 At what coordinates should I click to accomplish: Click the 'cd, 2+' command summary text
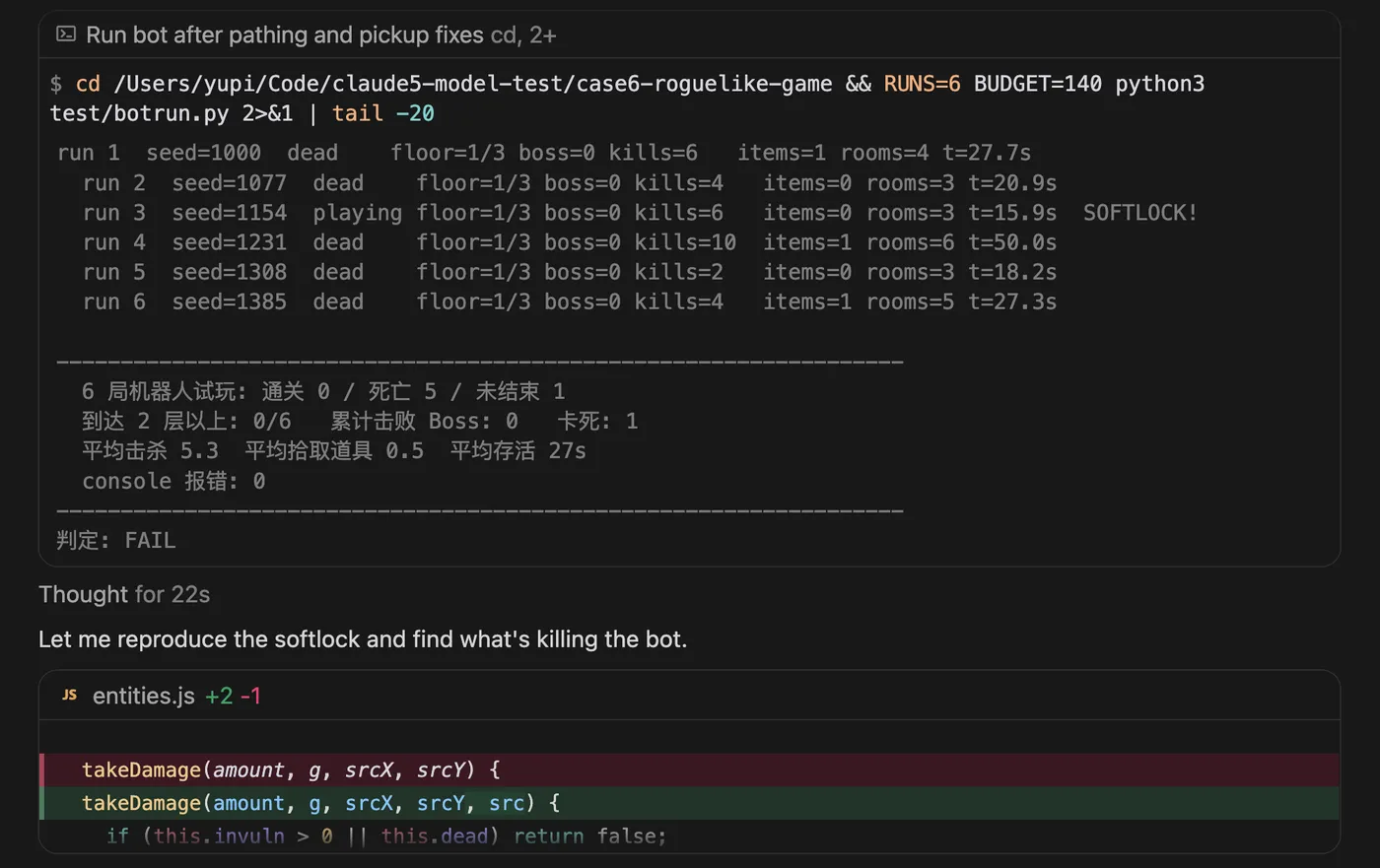[523, 35]
